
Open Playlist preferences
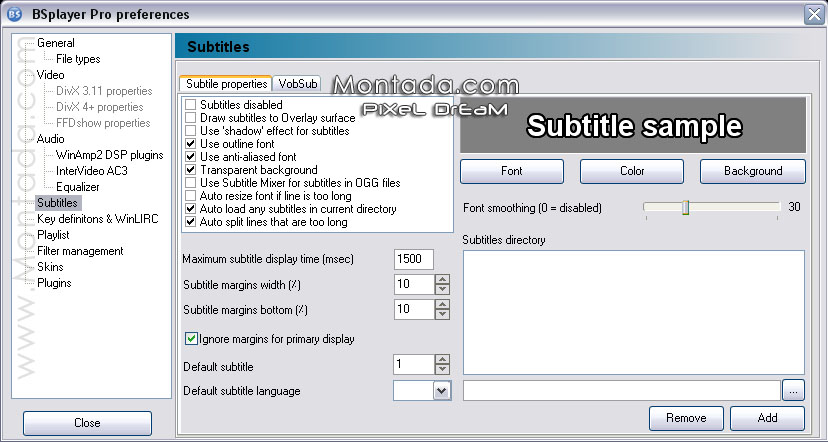coord(53,235)
